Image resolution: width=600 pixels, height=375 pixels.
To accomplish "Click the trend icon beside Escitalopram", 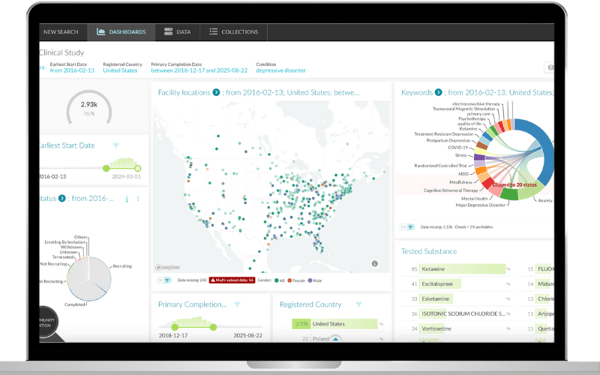I will [508, 284].
